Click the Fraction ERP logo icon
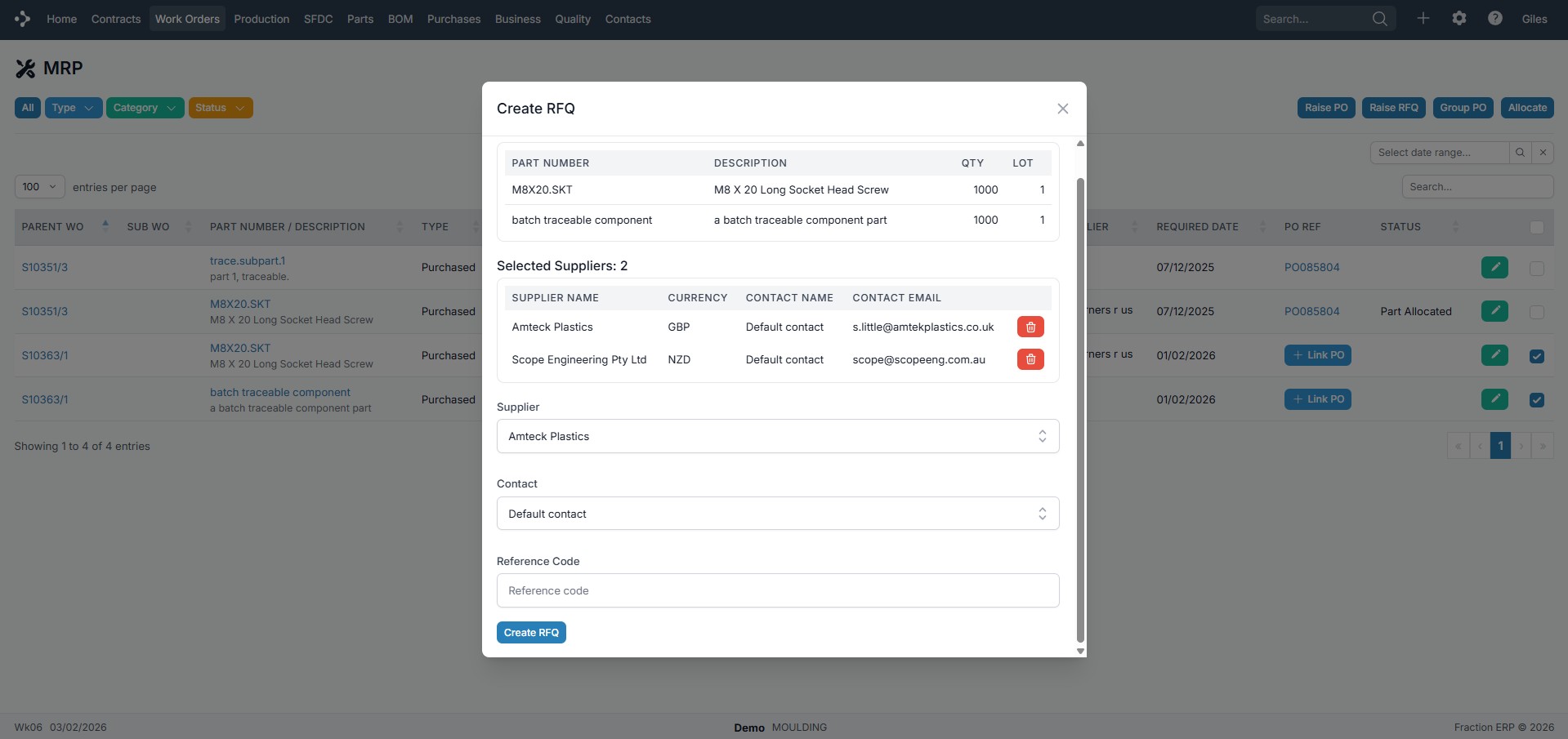Viewport: 1568px width, 739px height. click(x=22, y=18)
